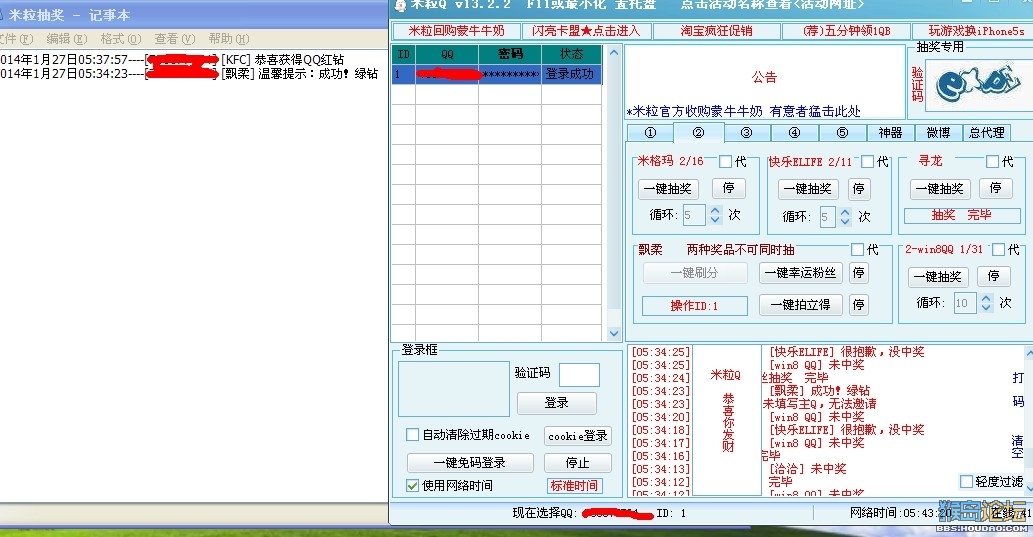Click the 一键拍立得 button
This screenshot has width=1033, height=537.
pos(800,304)
